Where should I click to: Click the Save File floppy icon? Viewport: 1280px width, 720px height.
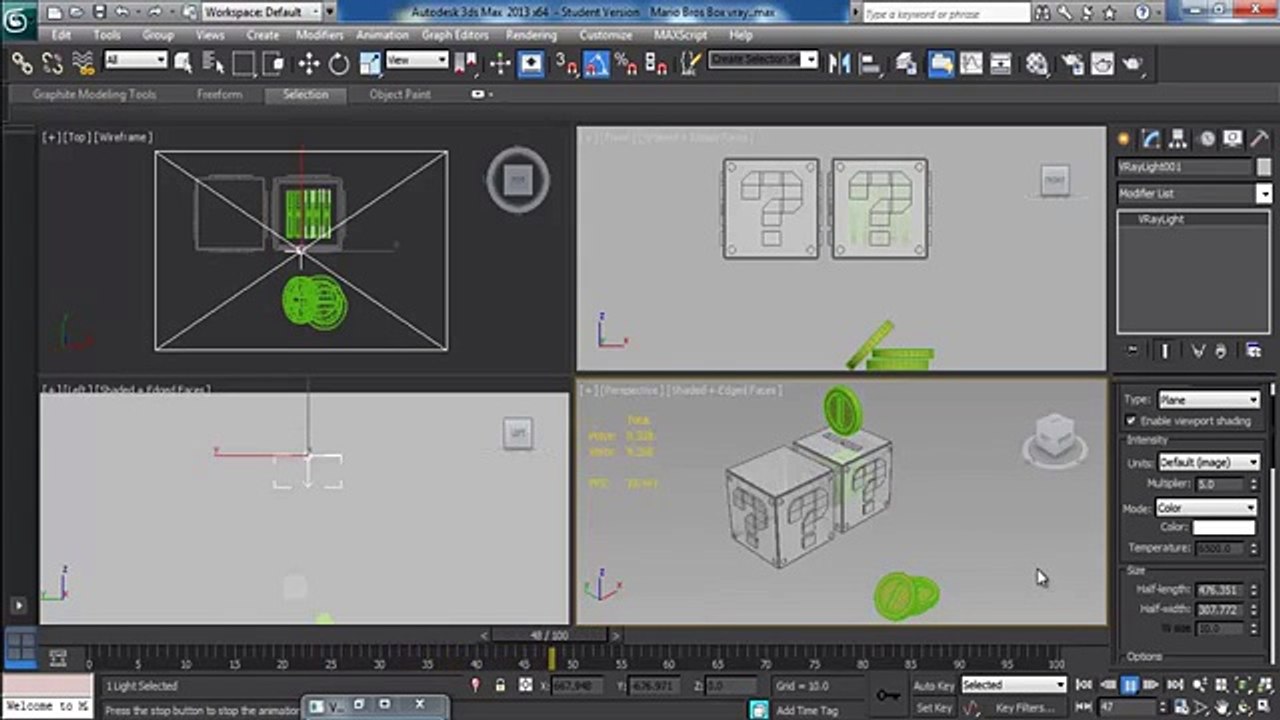pos(99,12)
